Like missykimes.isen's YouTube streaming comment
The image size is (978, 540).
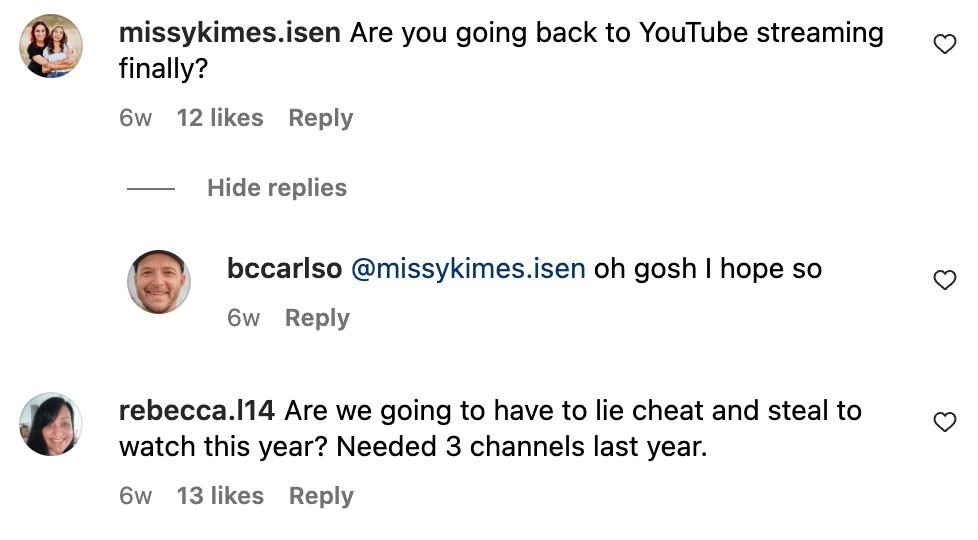[944, 44]
